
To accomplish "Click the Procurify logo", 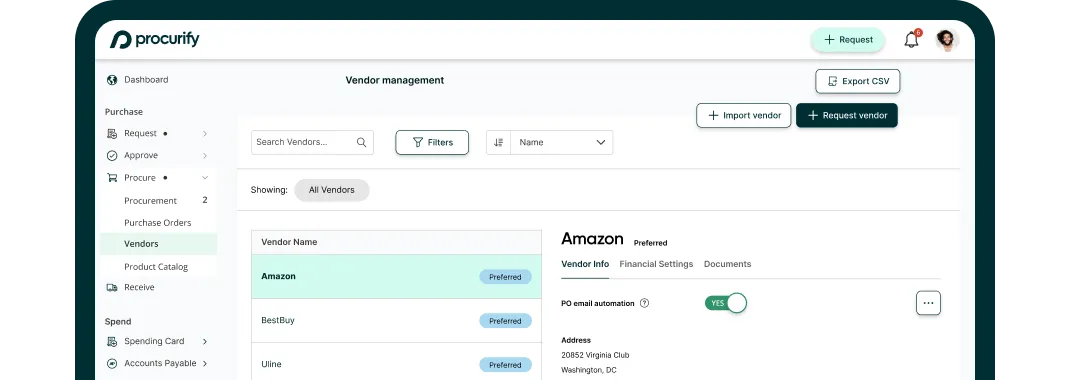I will [155, 40].
